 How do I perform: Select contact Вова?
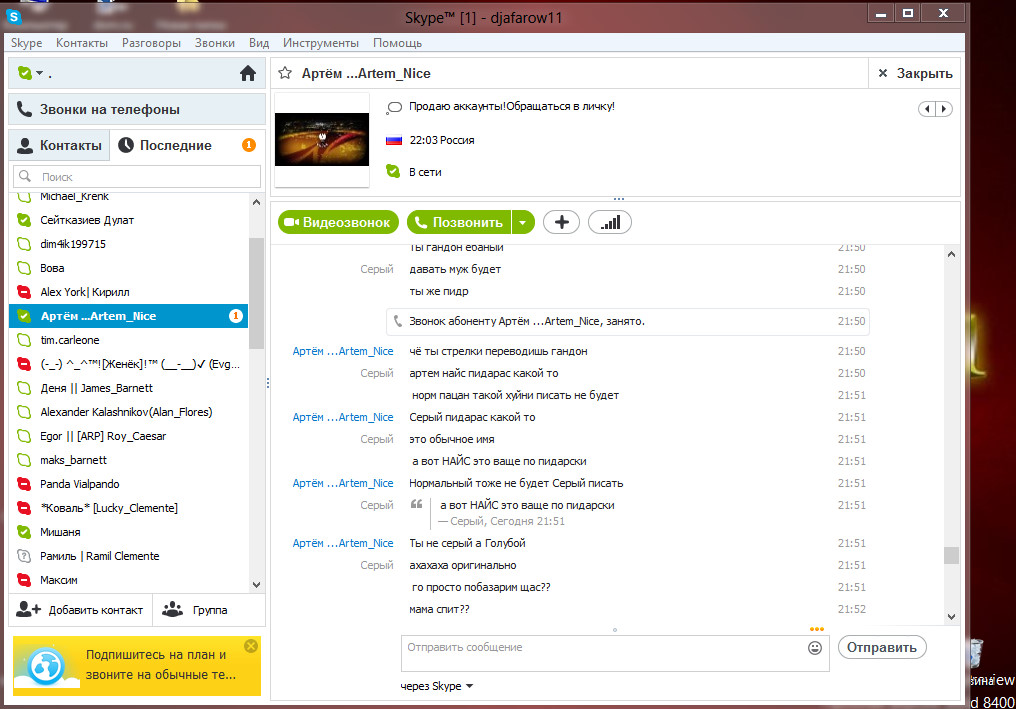pyautogui.click(x=128, y=268)
